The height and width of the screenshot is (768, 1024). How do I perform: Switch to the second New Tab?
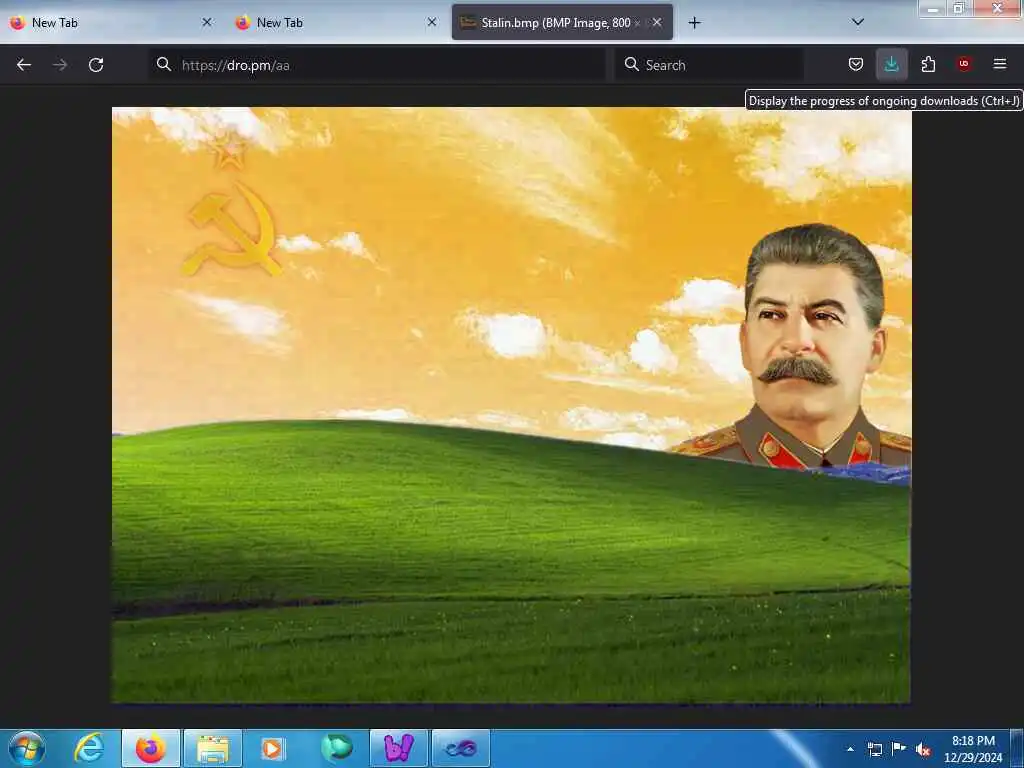[336, 22]
